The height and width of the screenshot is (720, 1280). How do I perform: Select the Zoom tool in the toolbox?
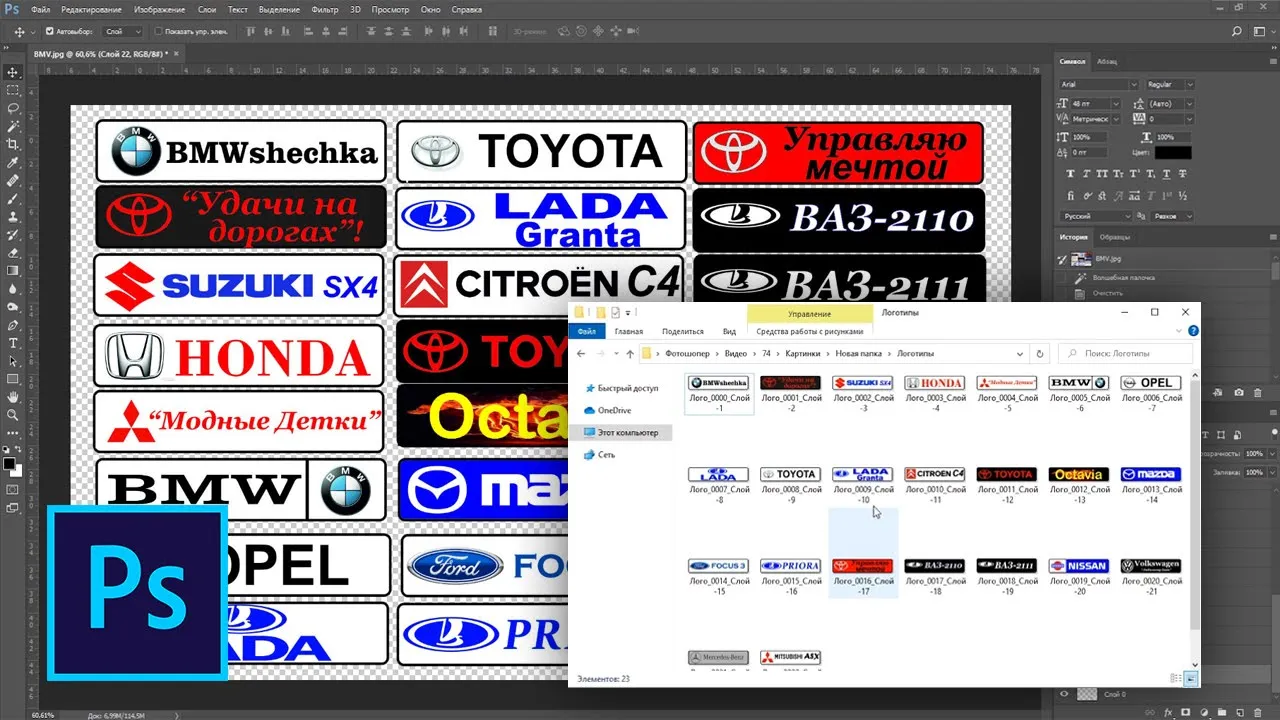point(13,415)
